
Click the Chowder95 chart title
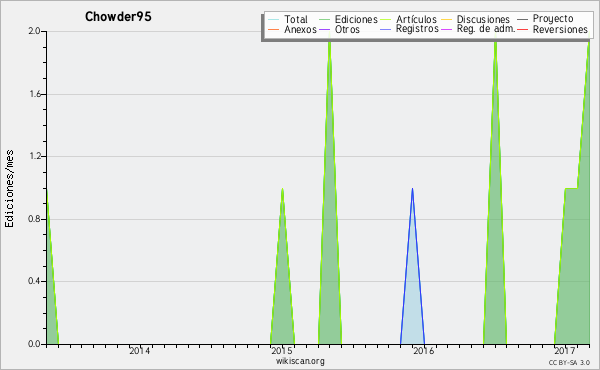click(x=118, y=16)
